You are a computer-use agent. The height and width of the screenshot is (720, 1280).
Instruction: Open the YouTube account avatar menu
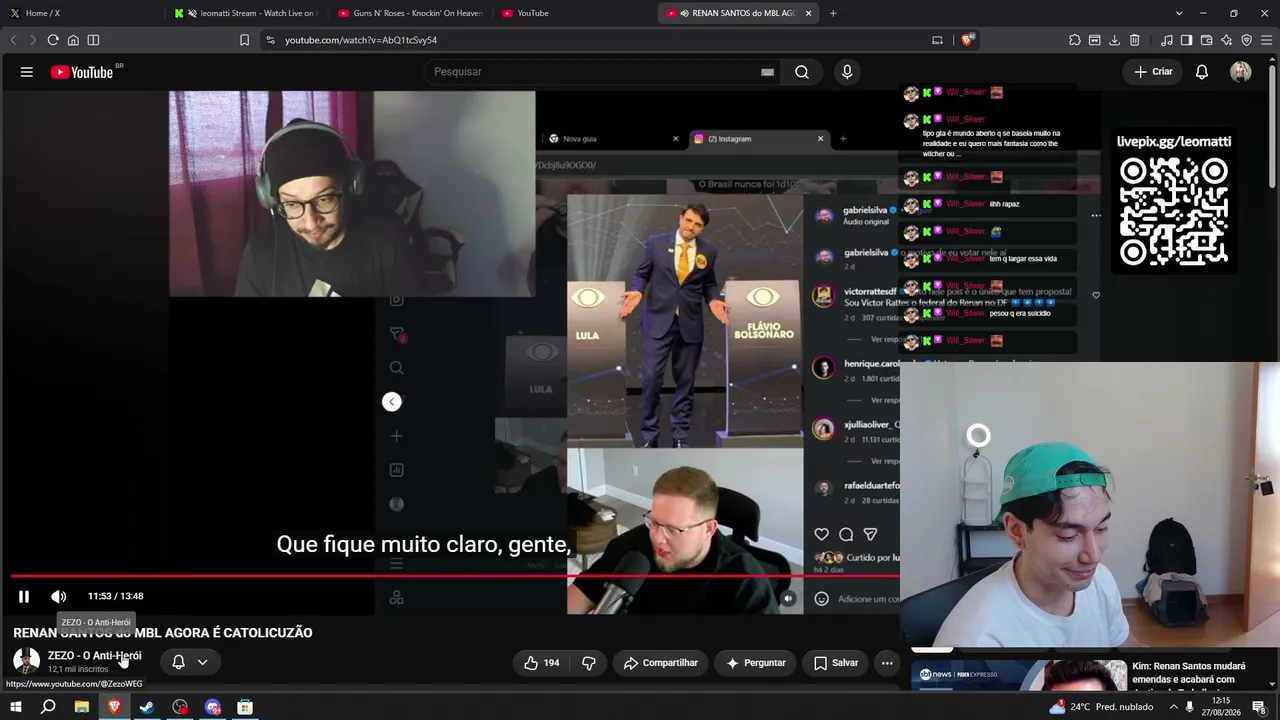point(1241,72)
